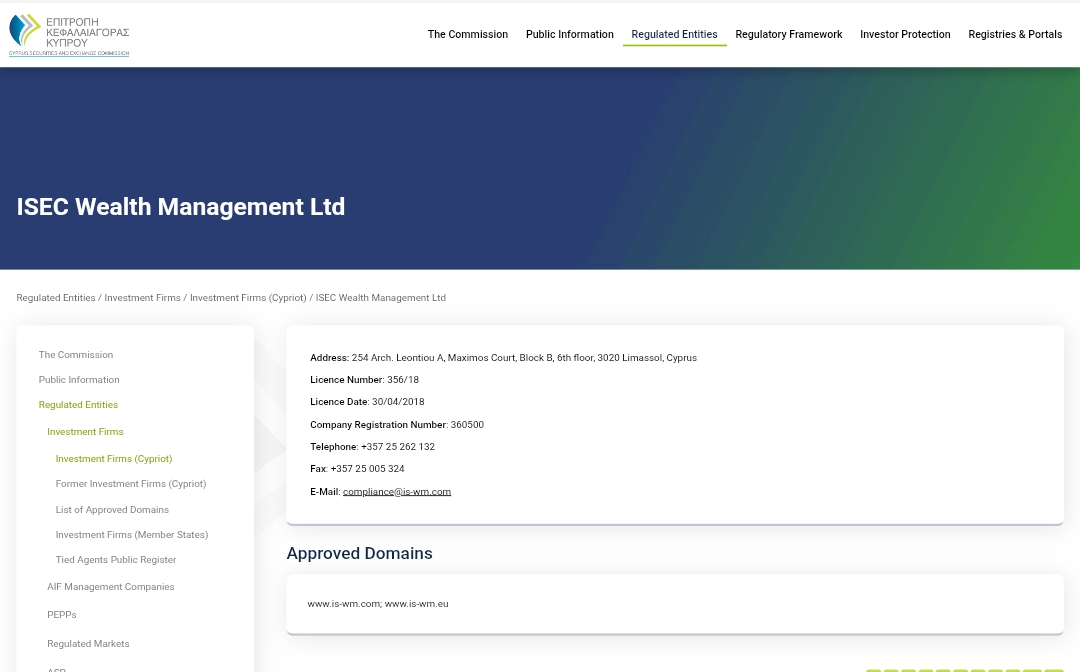The image size is (1080, 672).
Task: Click the ISEC Wealth Management Ltd page title
Action: coord(180,207)
